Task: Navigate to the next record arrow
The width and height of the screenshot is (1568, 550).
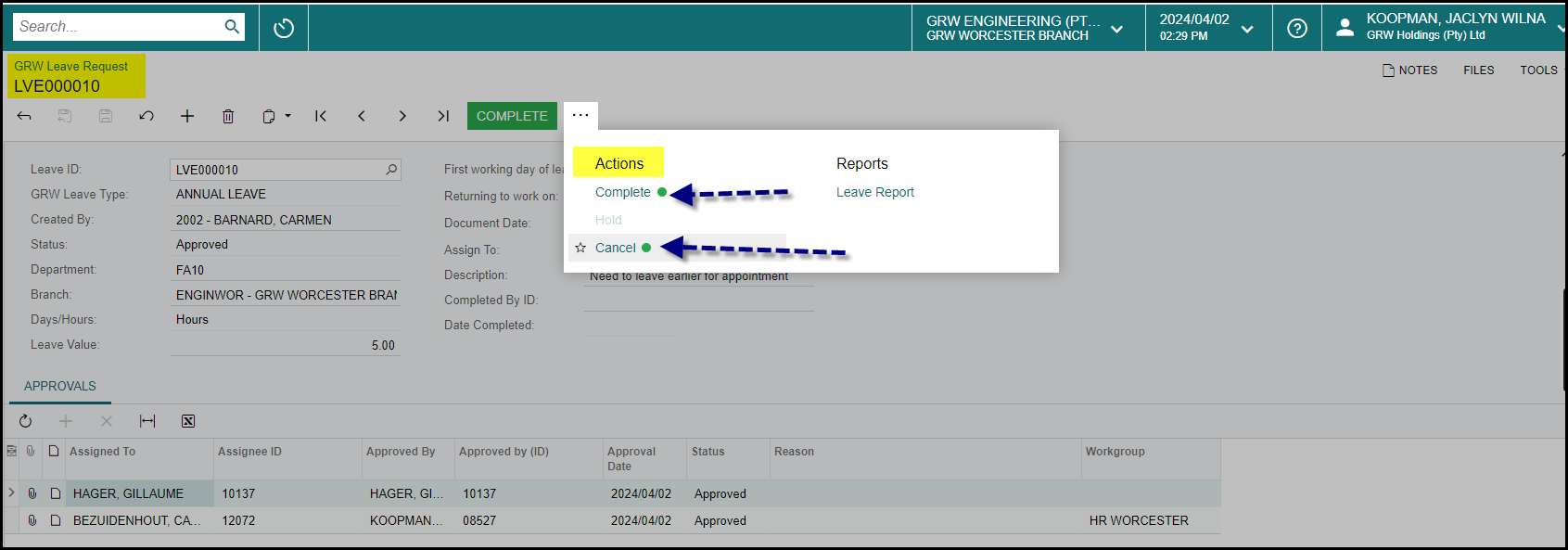Action: tap(402, 116)
